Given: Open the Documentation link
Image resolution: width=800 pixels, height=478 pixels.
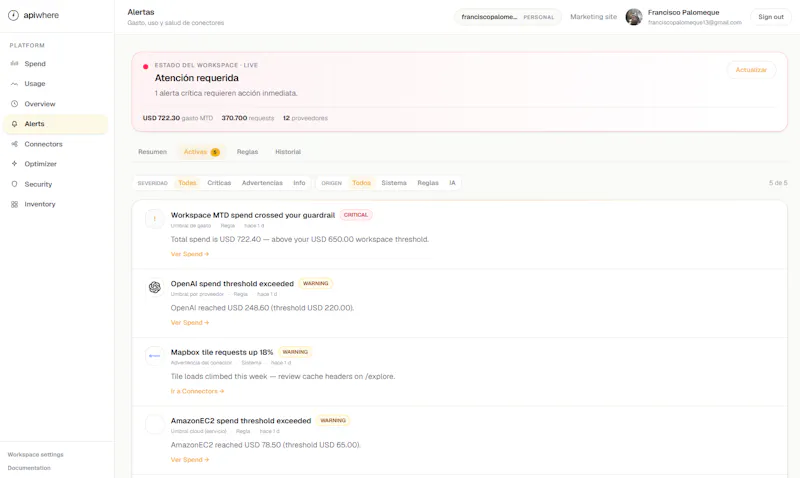Looking at the screenshot, I should click(29, 468).
